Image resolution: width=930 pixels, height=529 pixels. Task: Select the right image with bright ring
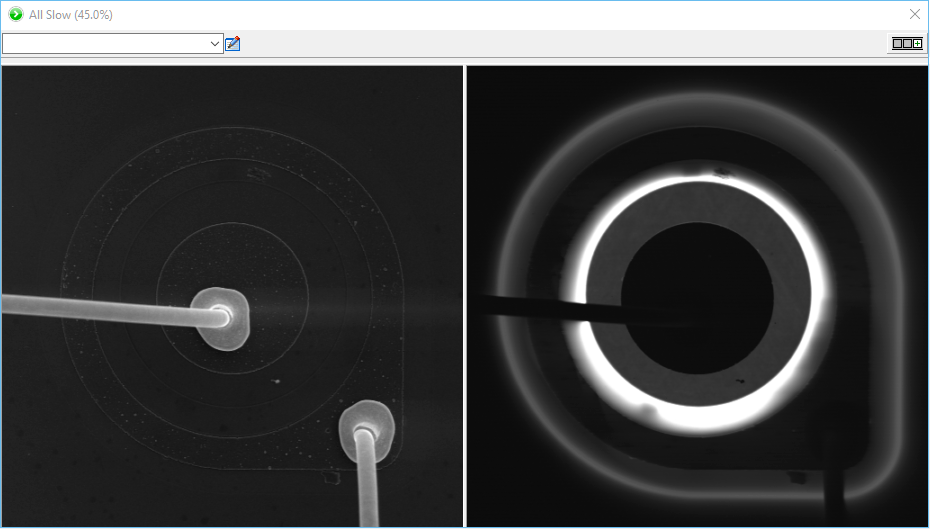(698, 296)
